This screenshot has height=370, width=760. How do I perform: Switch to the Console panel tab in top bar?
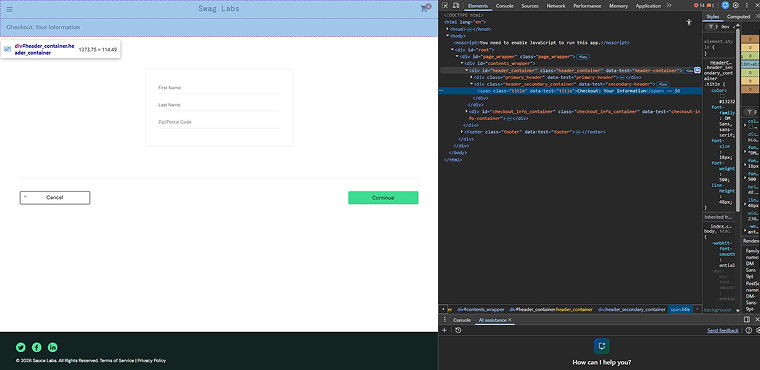[504, 6]
